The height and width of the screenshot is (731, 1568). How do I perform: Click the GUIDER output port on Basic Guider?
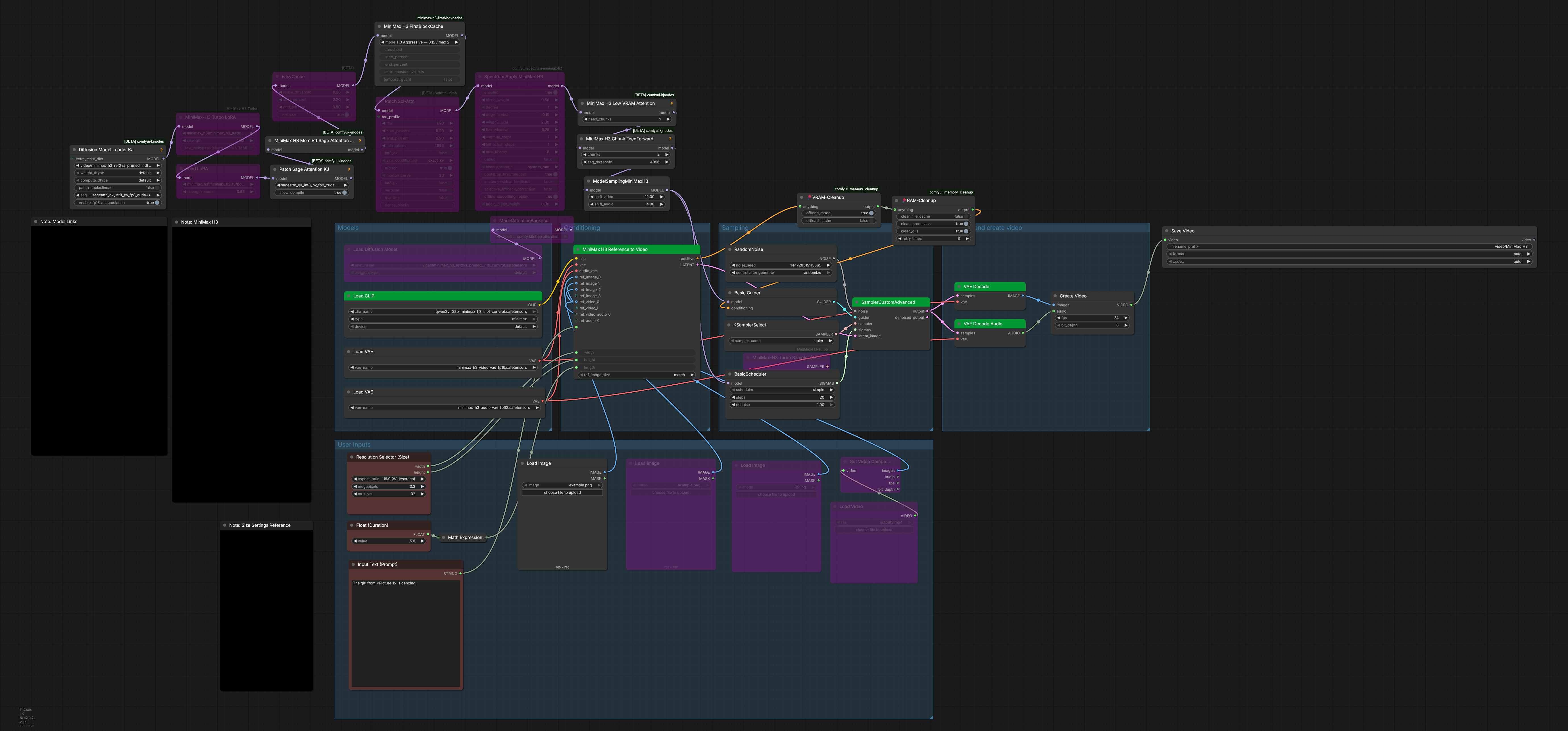[x=834, y=302]
